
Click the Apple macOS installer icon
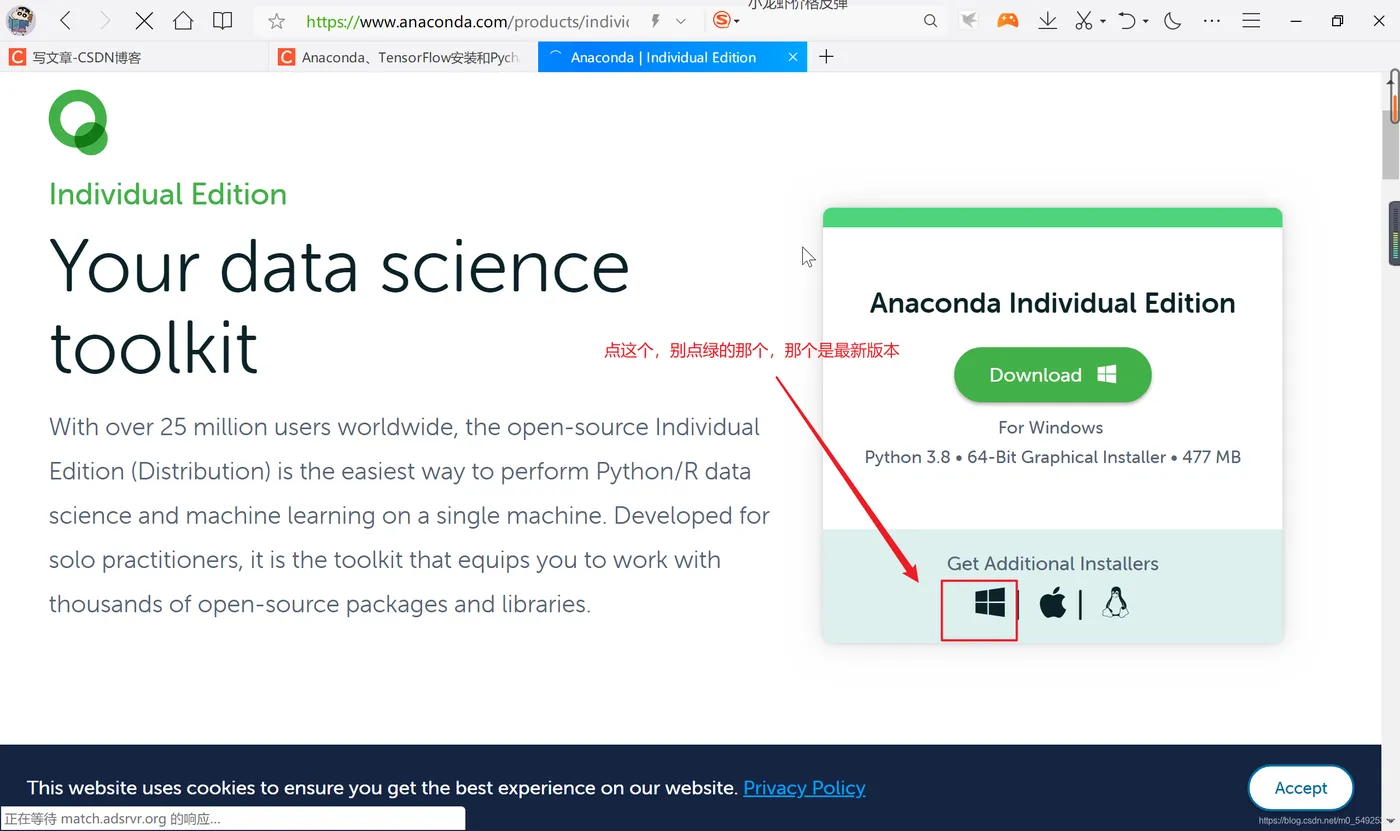tap(1052, 603)
